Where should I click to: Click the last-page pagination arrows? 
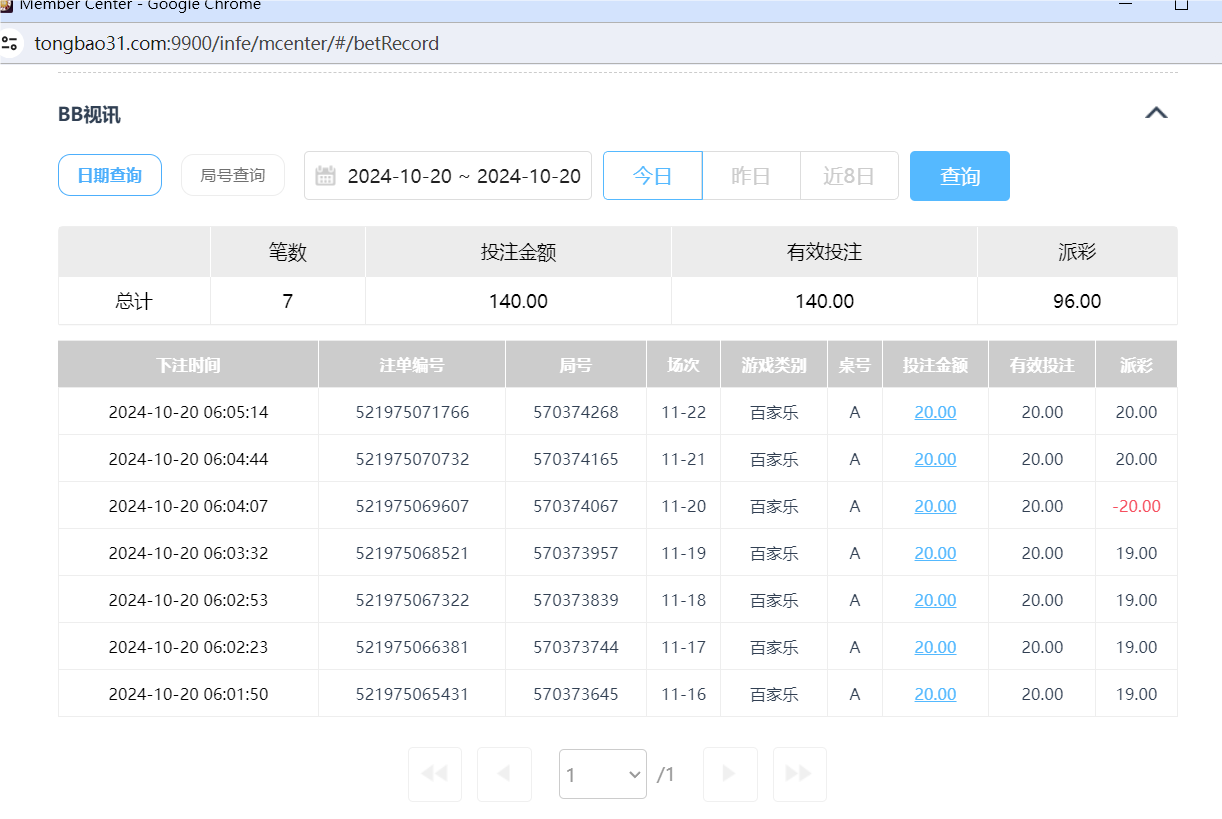pos(799,774)
